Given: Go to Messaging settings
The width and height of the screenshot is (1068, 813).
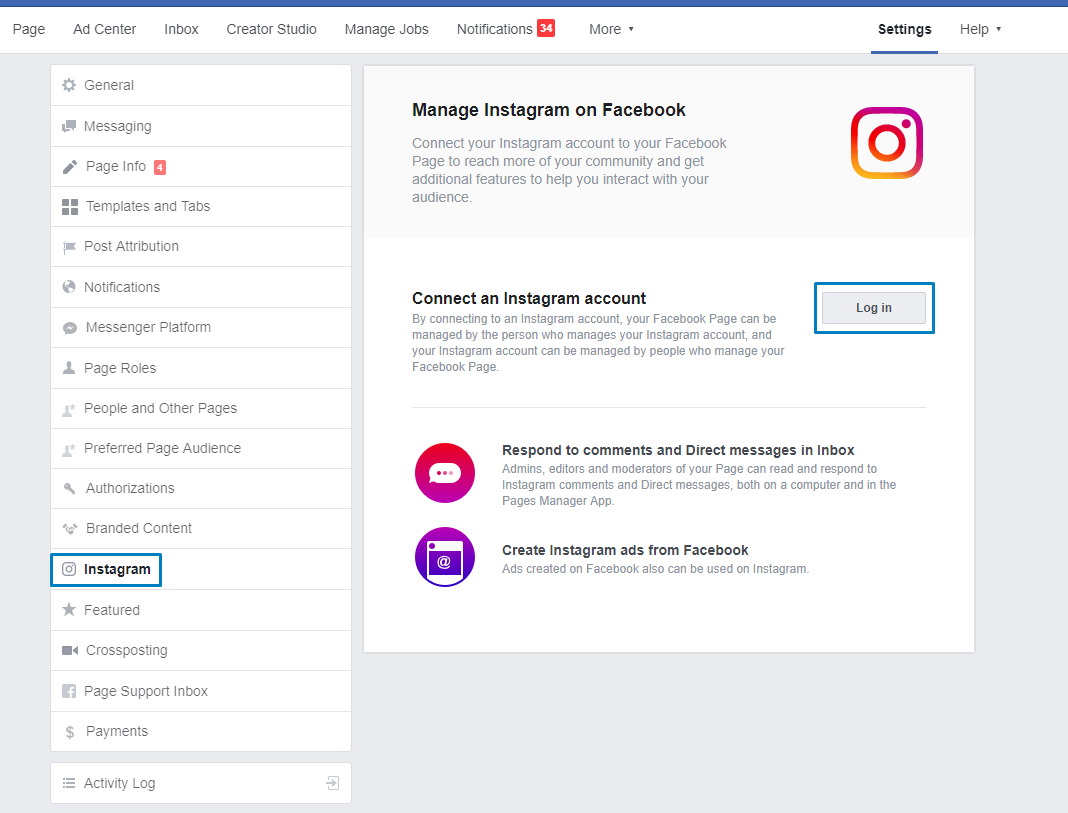Looking at the screenshot, I should click(201, 126).
